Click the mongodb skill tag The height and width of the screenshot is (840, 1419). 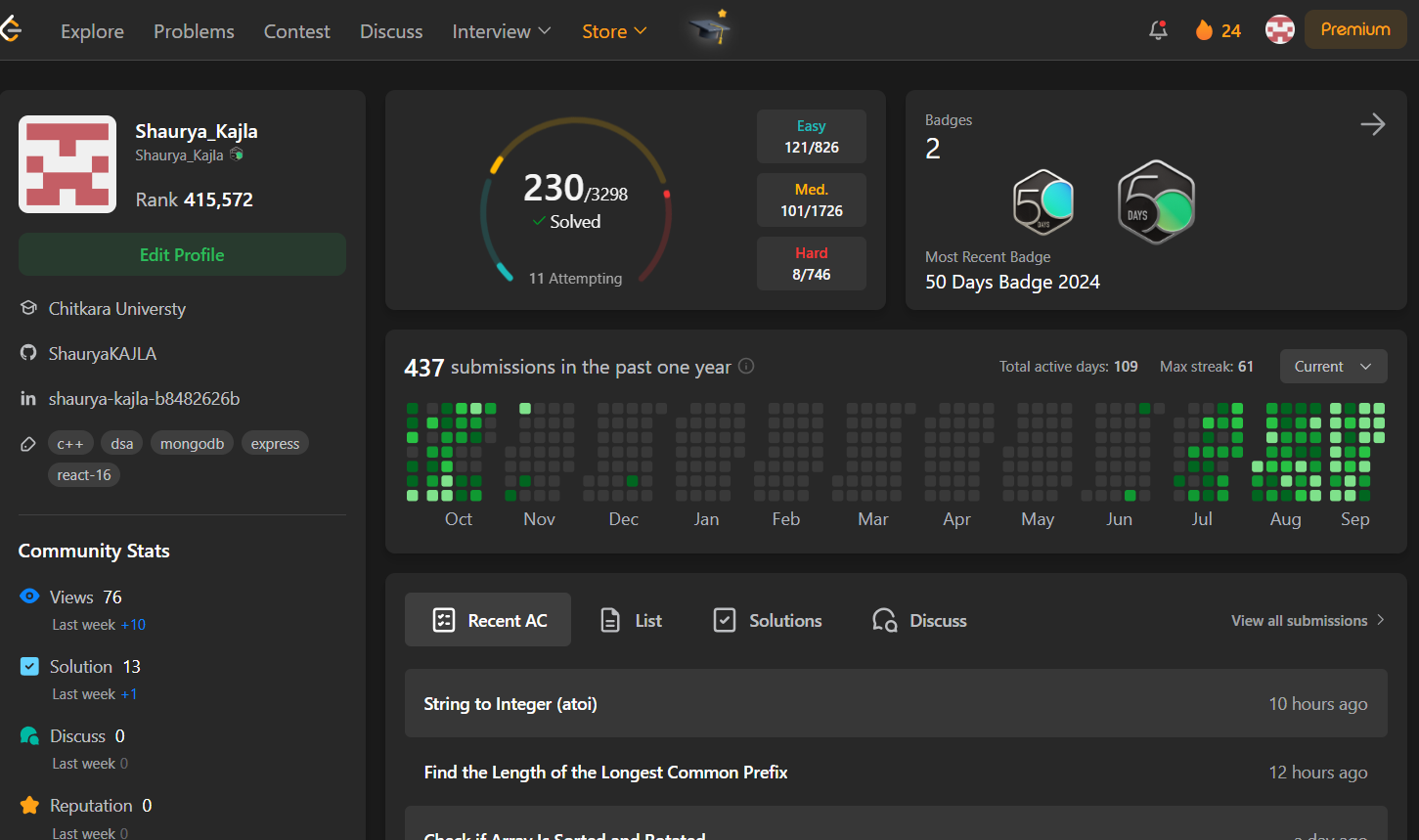click(193, 443)
